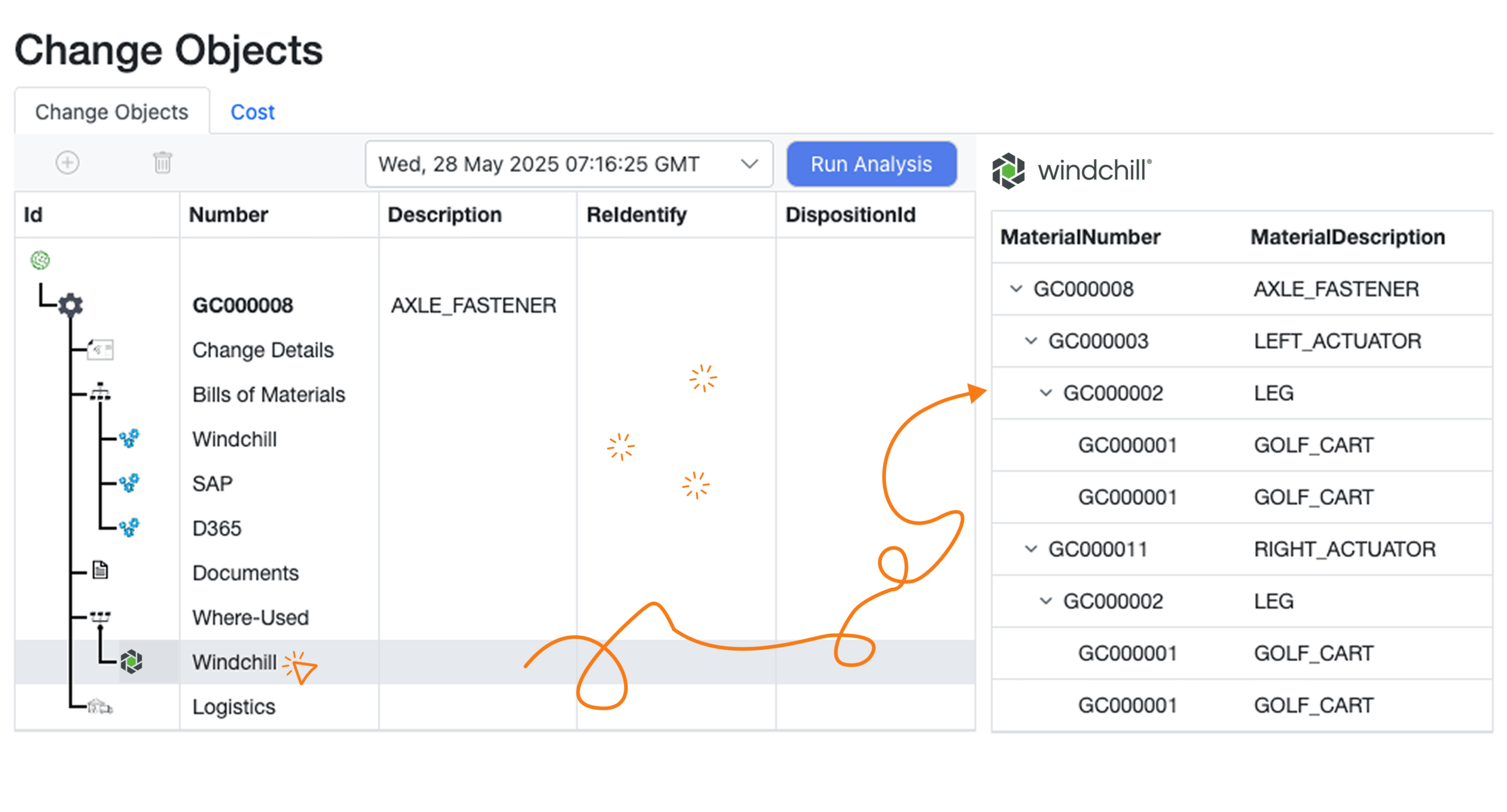Viewport: 1507px width, 812px height.
Task: Click the Change Details card icon
Action: 101,350
